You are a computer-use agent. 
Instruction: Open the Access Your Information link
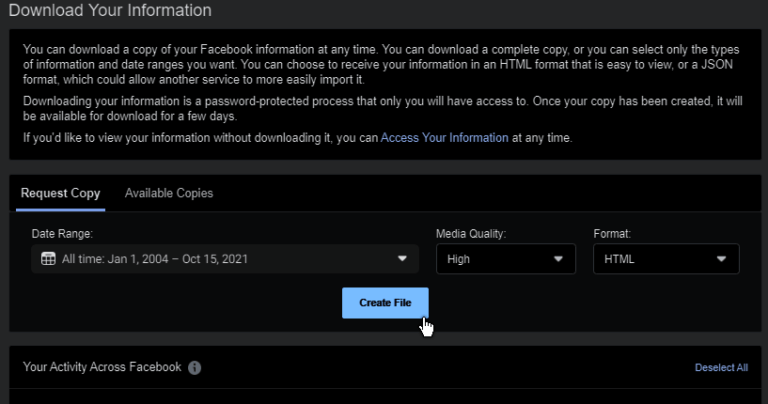(444, 138)
